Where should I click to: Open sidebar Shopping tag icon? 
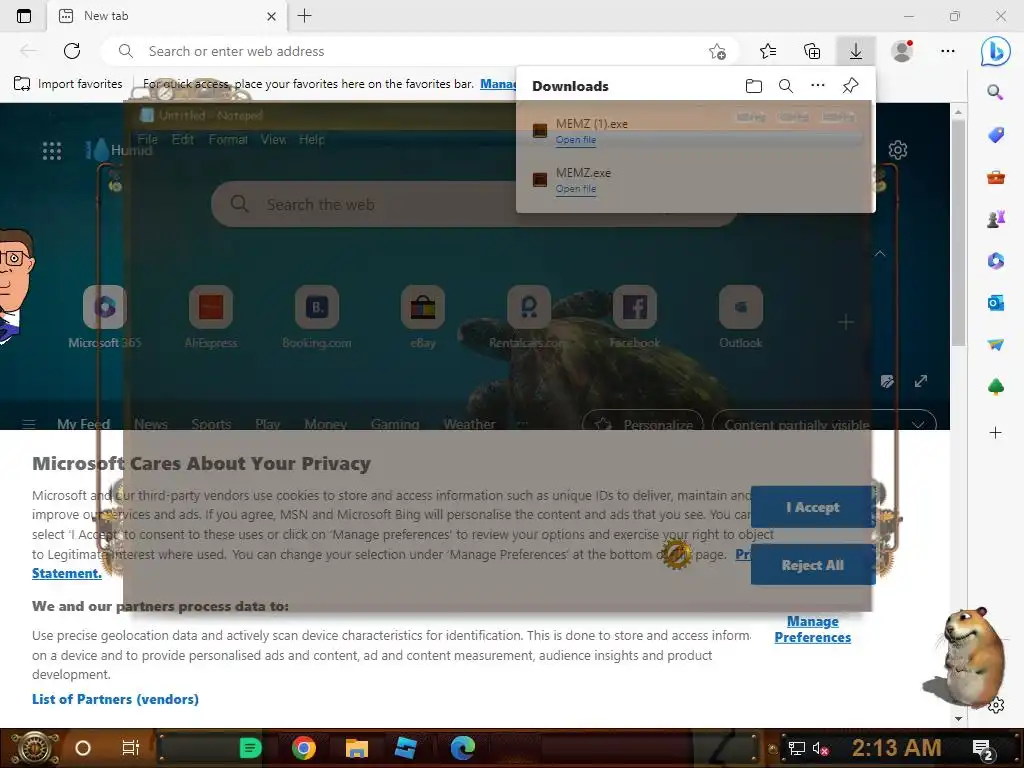995,135
